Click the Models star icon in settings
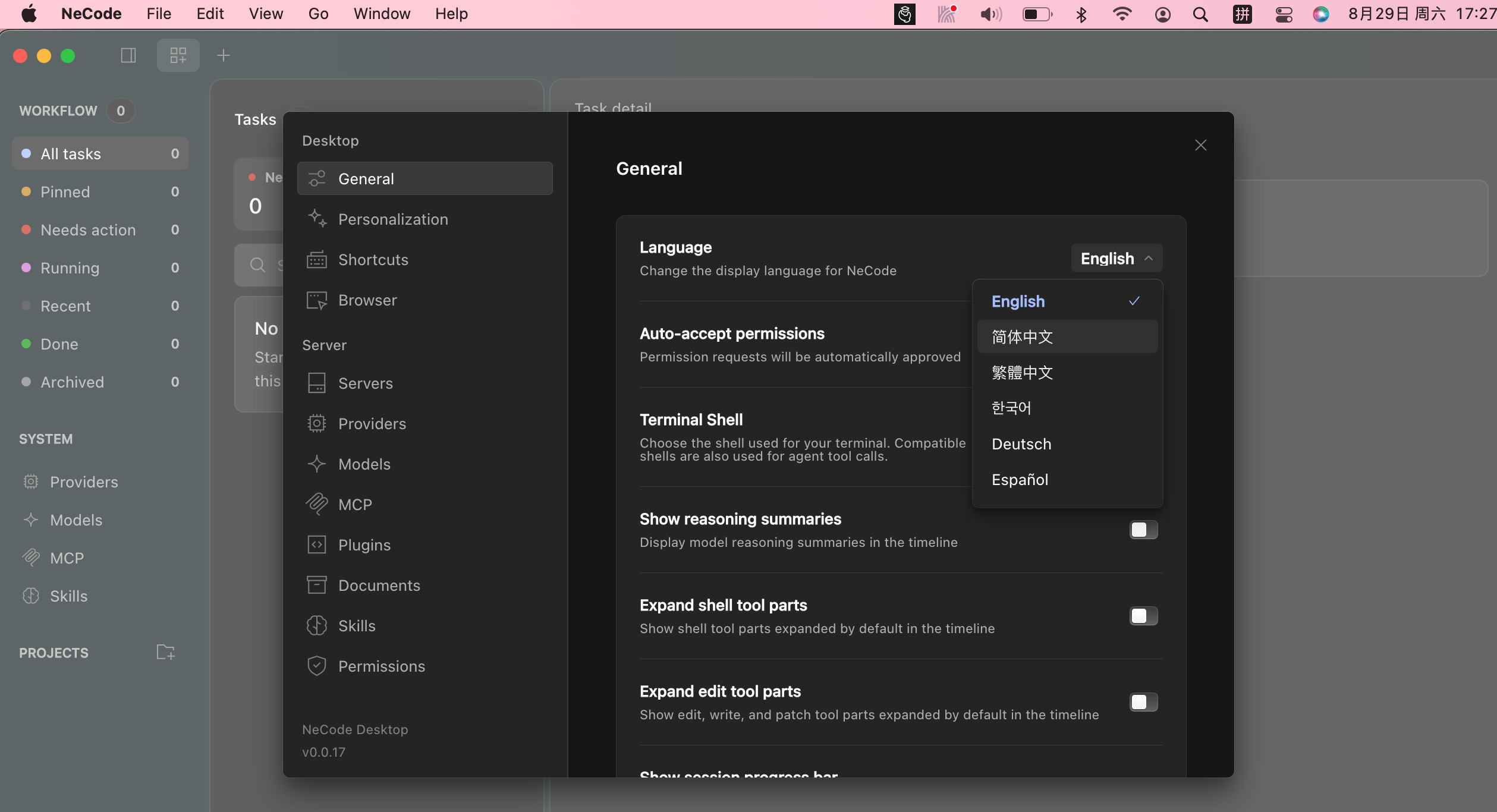 point(317,464)
